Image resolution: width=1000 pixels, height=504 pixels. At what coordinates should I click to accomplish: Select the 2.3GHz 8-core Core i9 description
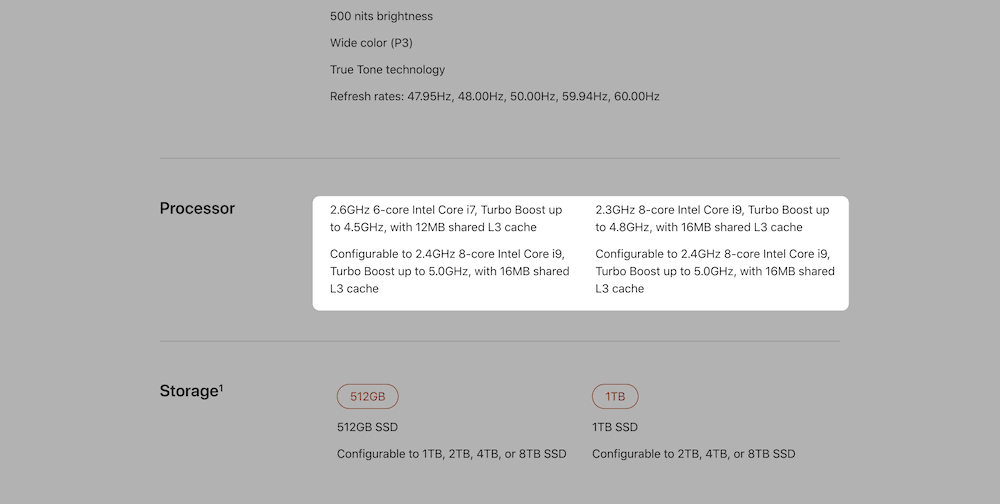pyautogui.click(x=712, y=218)
